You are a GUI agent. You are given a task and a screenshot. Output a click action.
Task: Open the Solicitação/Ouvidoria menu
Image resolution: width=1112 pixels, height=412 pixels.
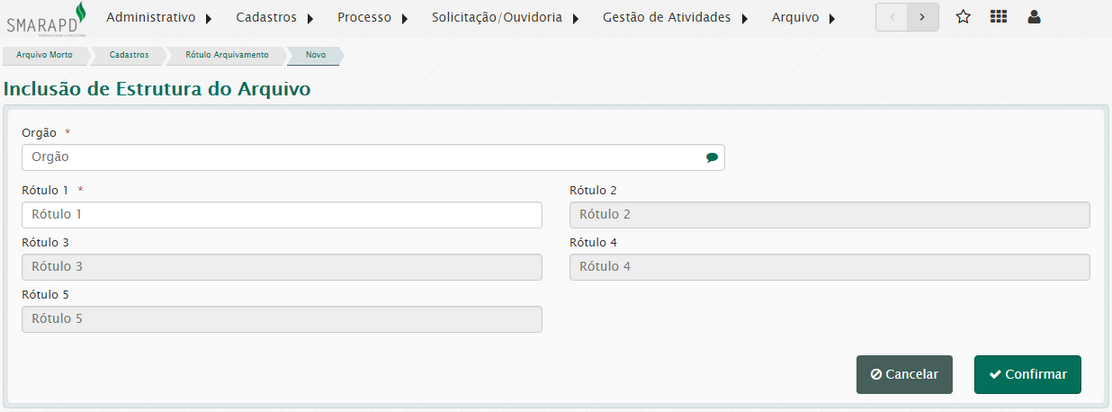tap(506, 18)
